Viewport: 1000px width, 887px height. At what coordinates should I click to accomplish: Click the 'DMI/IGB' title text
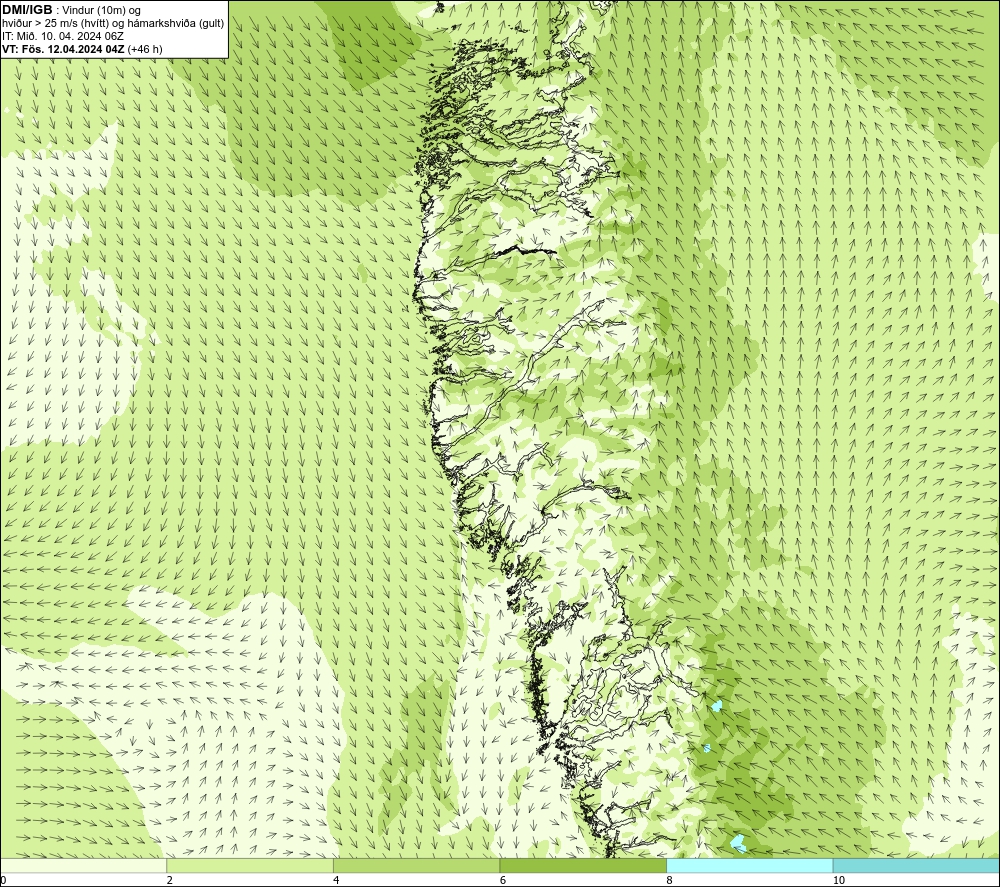tap(27, 10)
